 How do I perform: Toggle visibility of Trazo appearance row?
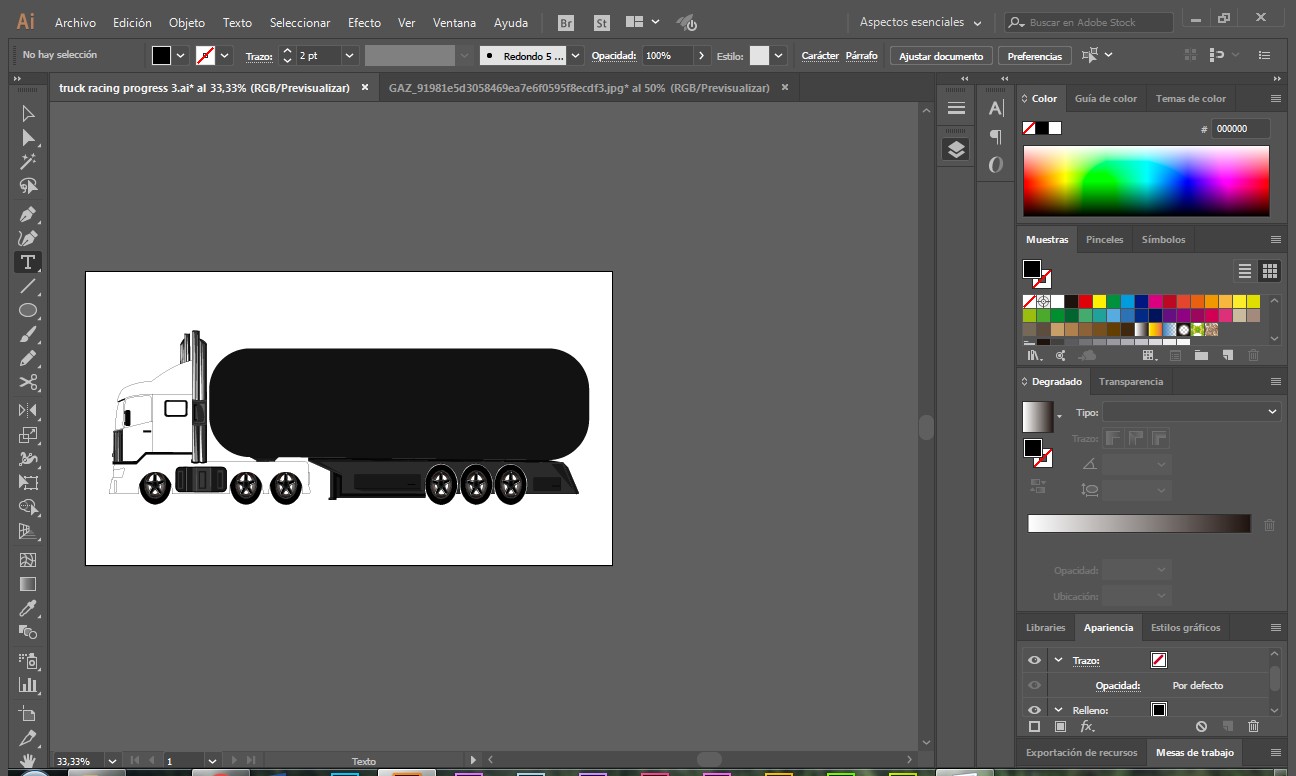pyautogui.click(x=1034, y=660)
